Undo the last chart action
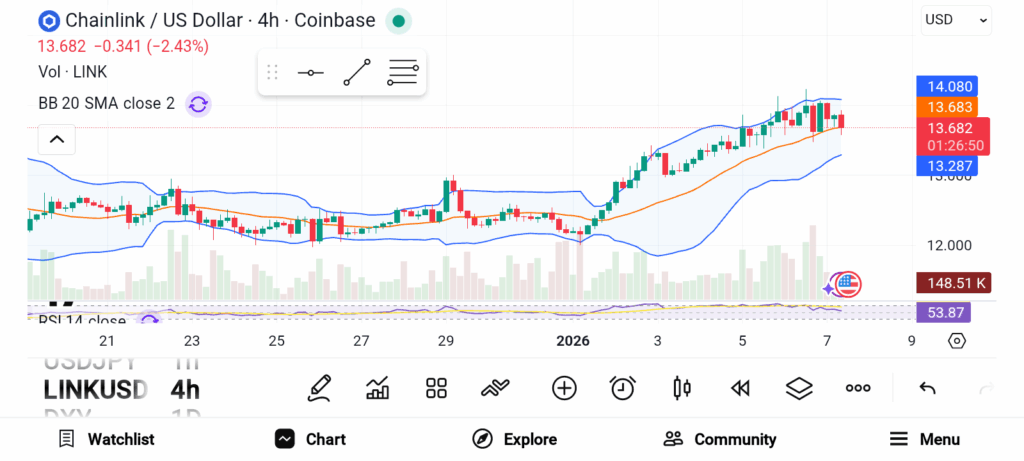This screenshot has height=461, width=1024. click(927, 388)
